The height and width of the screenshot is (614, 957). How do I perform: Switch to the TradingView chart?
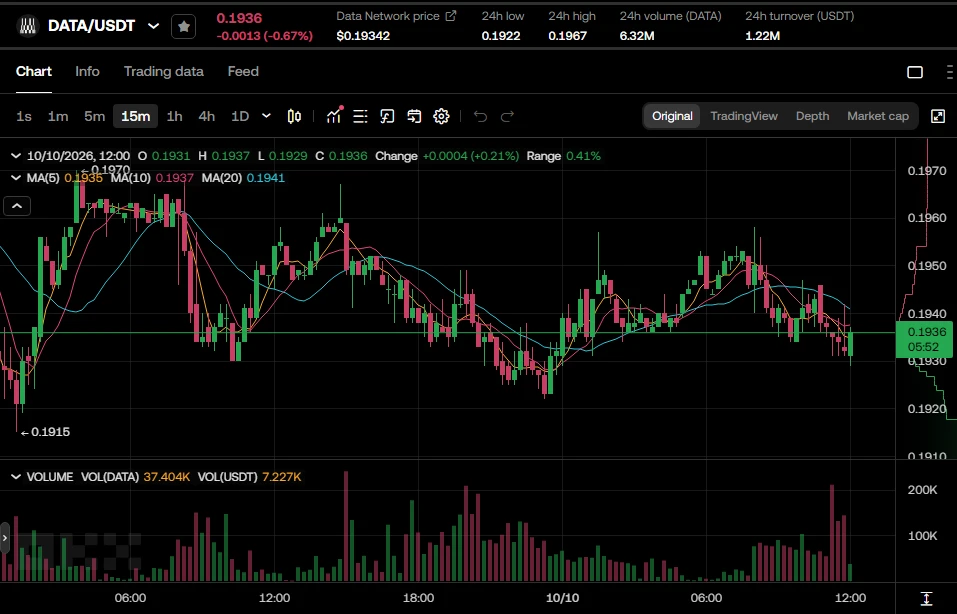pyautogui.click(x=744, y=116)
